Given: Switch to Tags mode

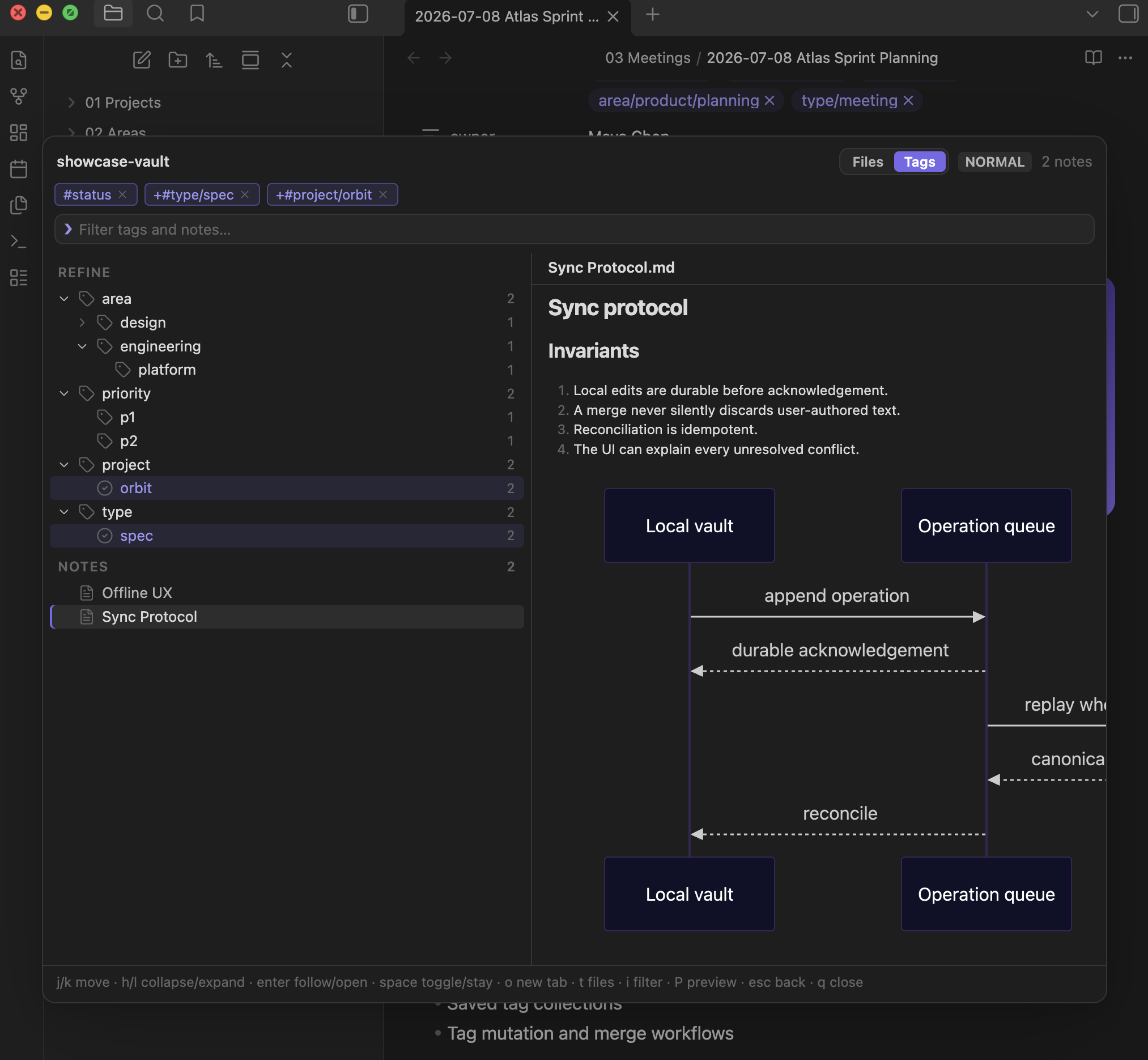Looking at the screenshot, I should tap(919, 162).
